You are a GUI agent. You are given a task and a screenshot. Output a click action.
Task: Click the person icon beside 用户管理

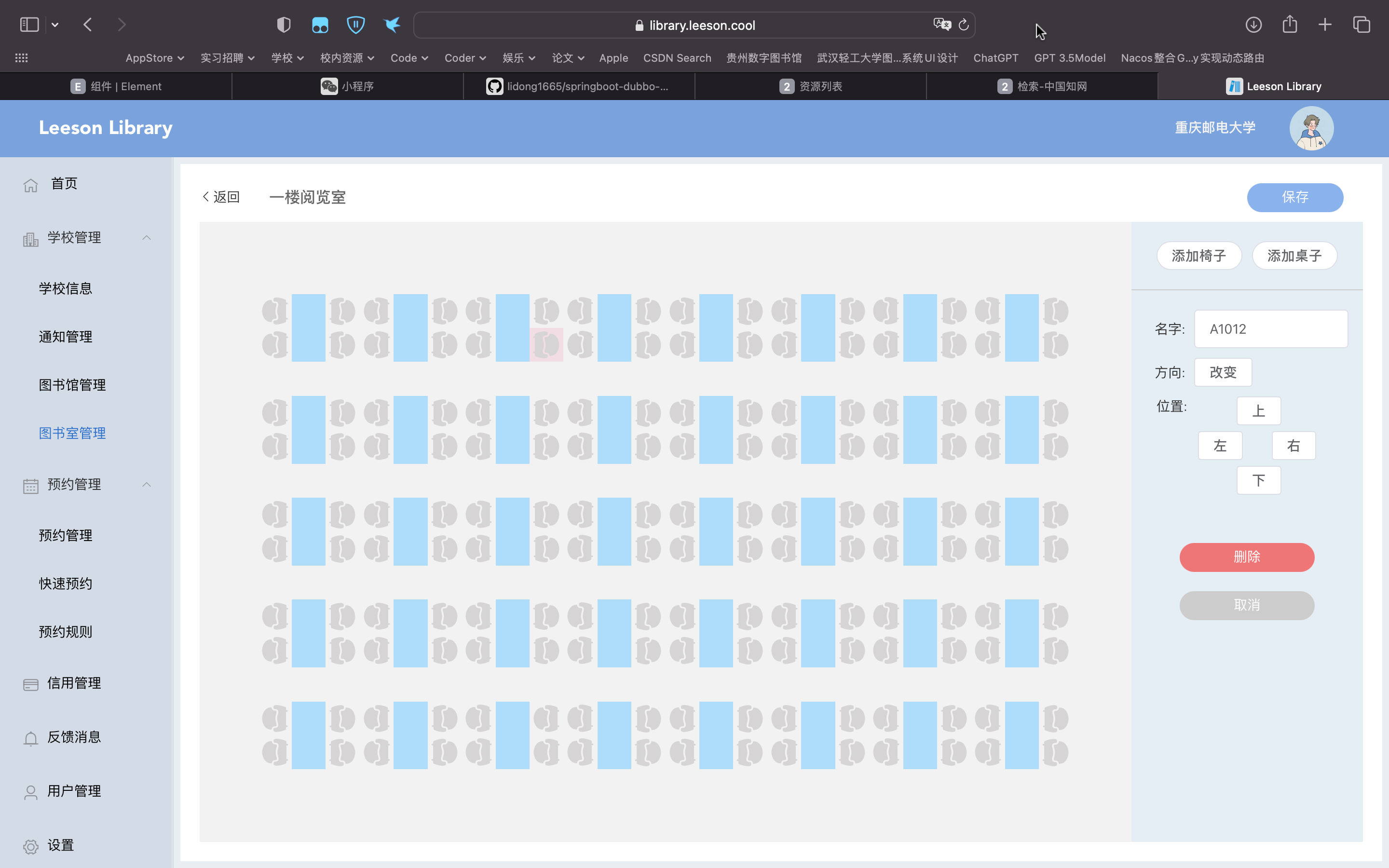click(x=30, y=792)
